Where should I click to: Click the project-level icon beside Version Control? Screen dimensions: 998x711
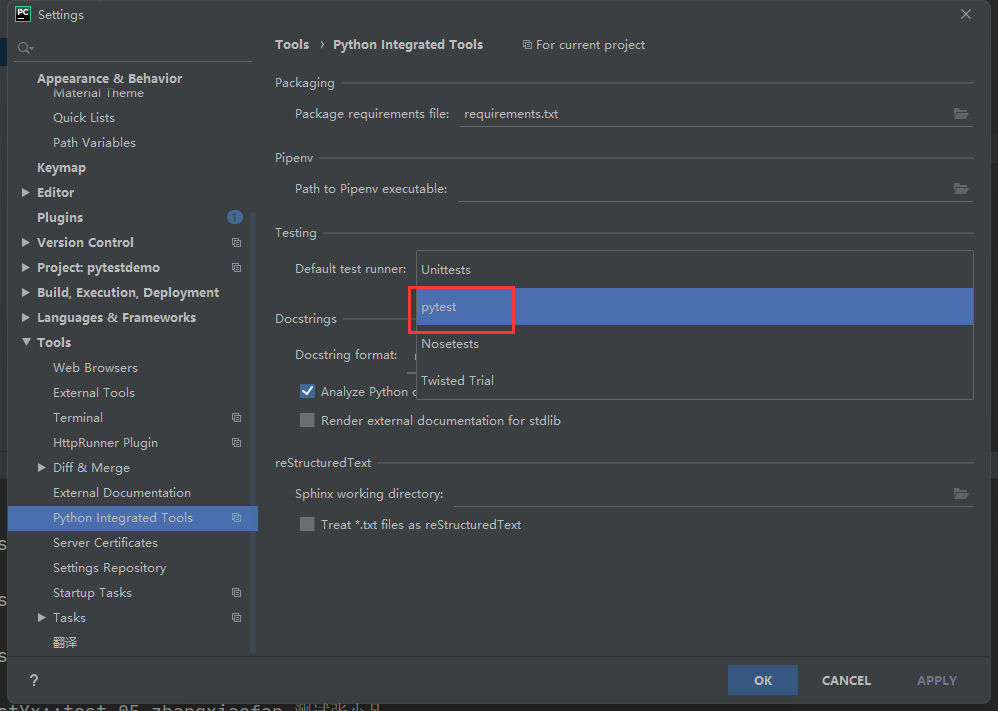pyautogui.click(x=236, y=243)
